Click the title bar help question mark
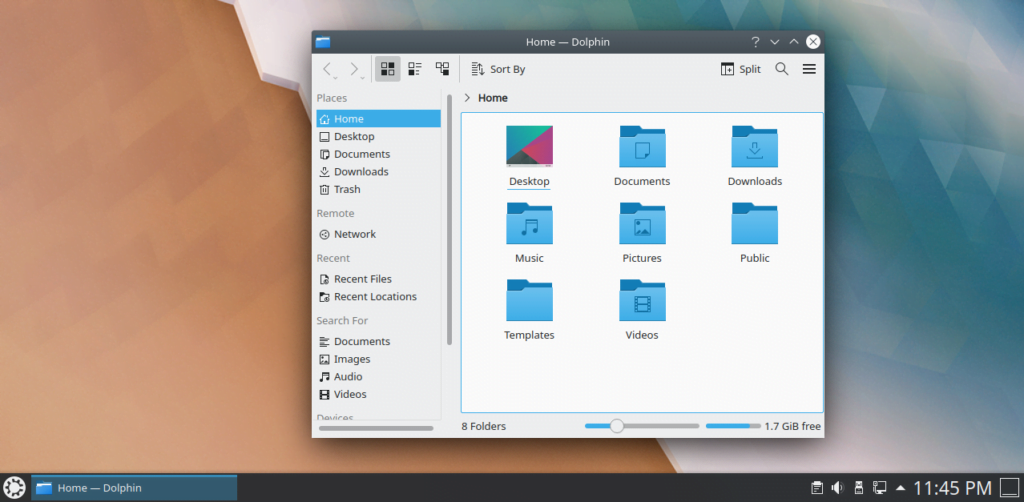 coord(755,42)
